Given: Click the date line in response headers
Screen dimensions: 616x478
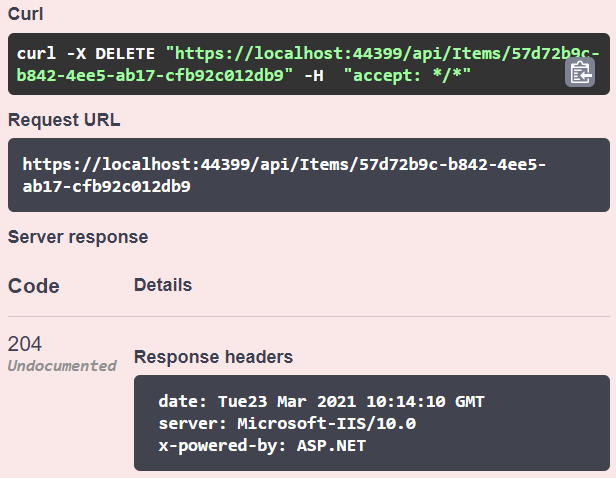Looking at the screenshot, I should [320, 402].
